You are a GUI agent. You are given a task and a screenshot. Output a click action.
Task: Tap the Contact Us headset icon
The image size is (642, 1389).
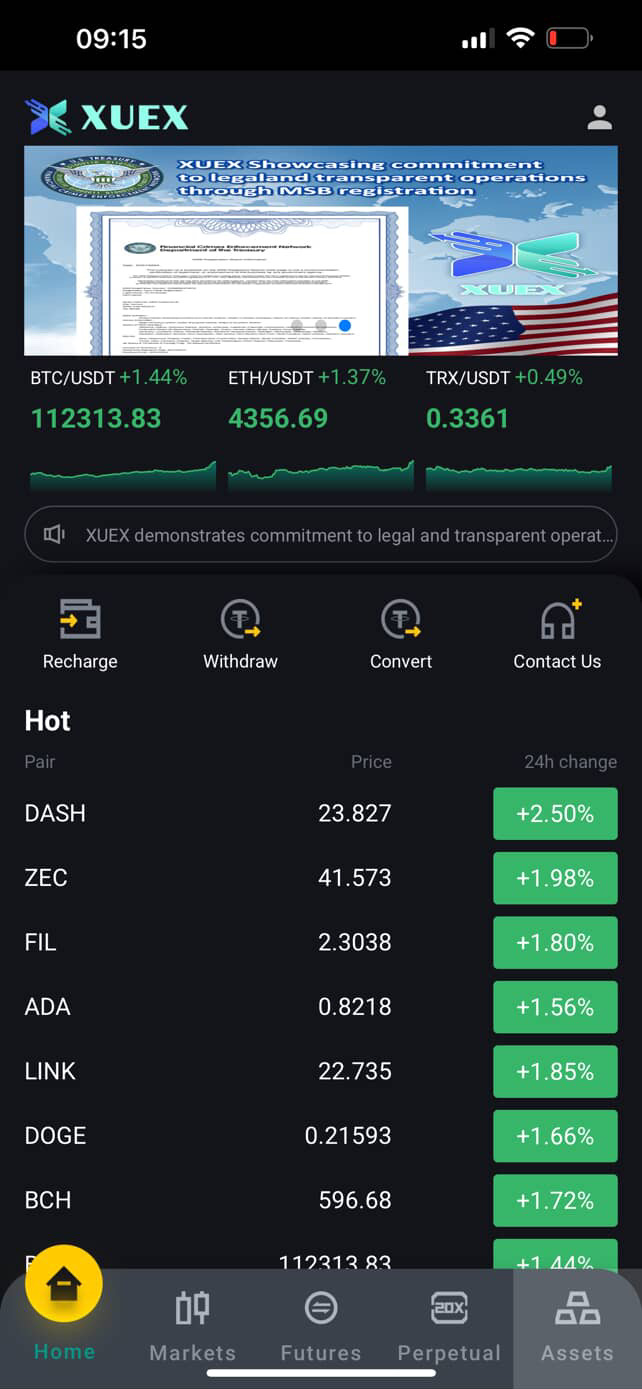(558, 621)
